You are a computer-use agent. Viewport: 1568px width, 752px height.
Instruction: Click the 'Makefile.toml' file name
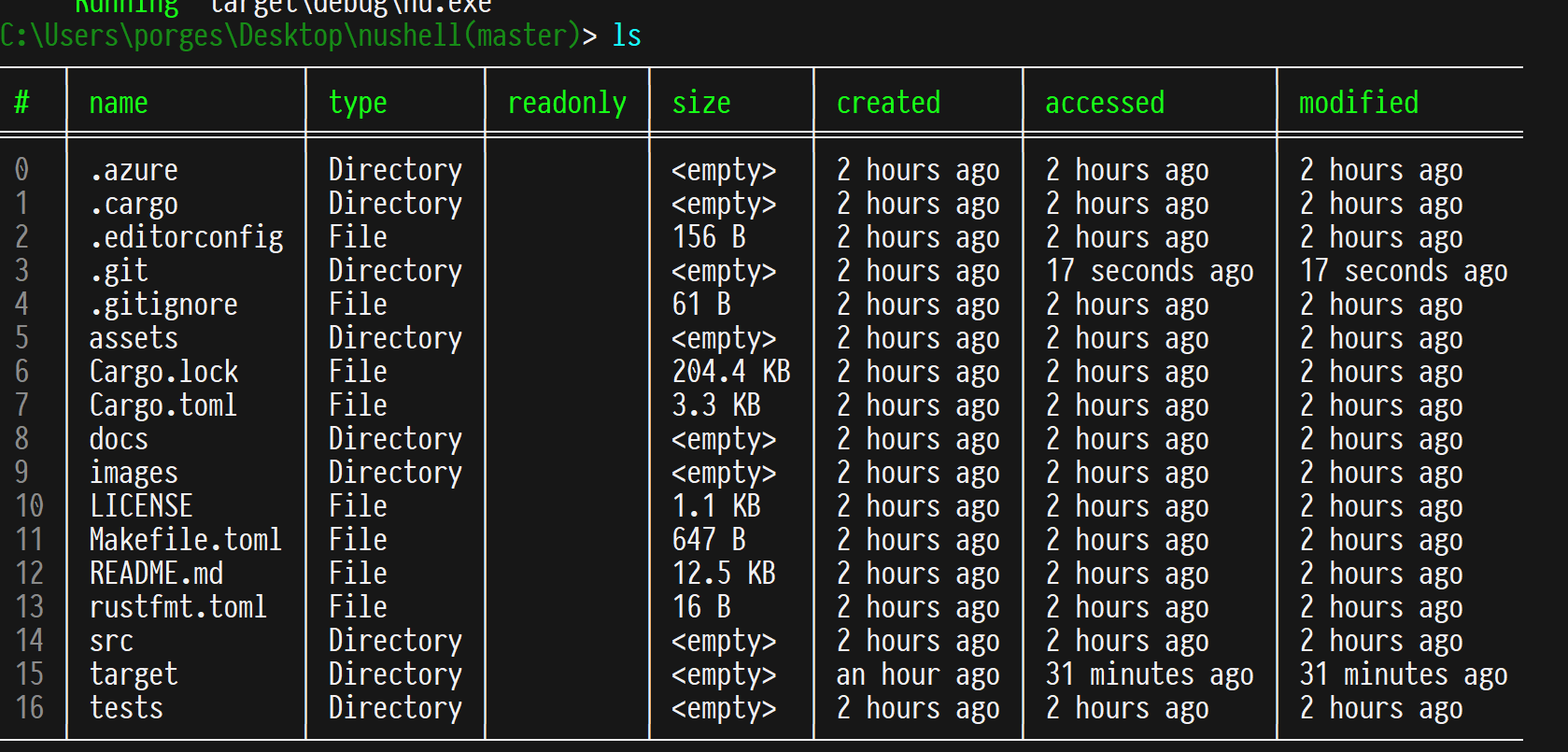[x=186, y=540]
